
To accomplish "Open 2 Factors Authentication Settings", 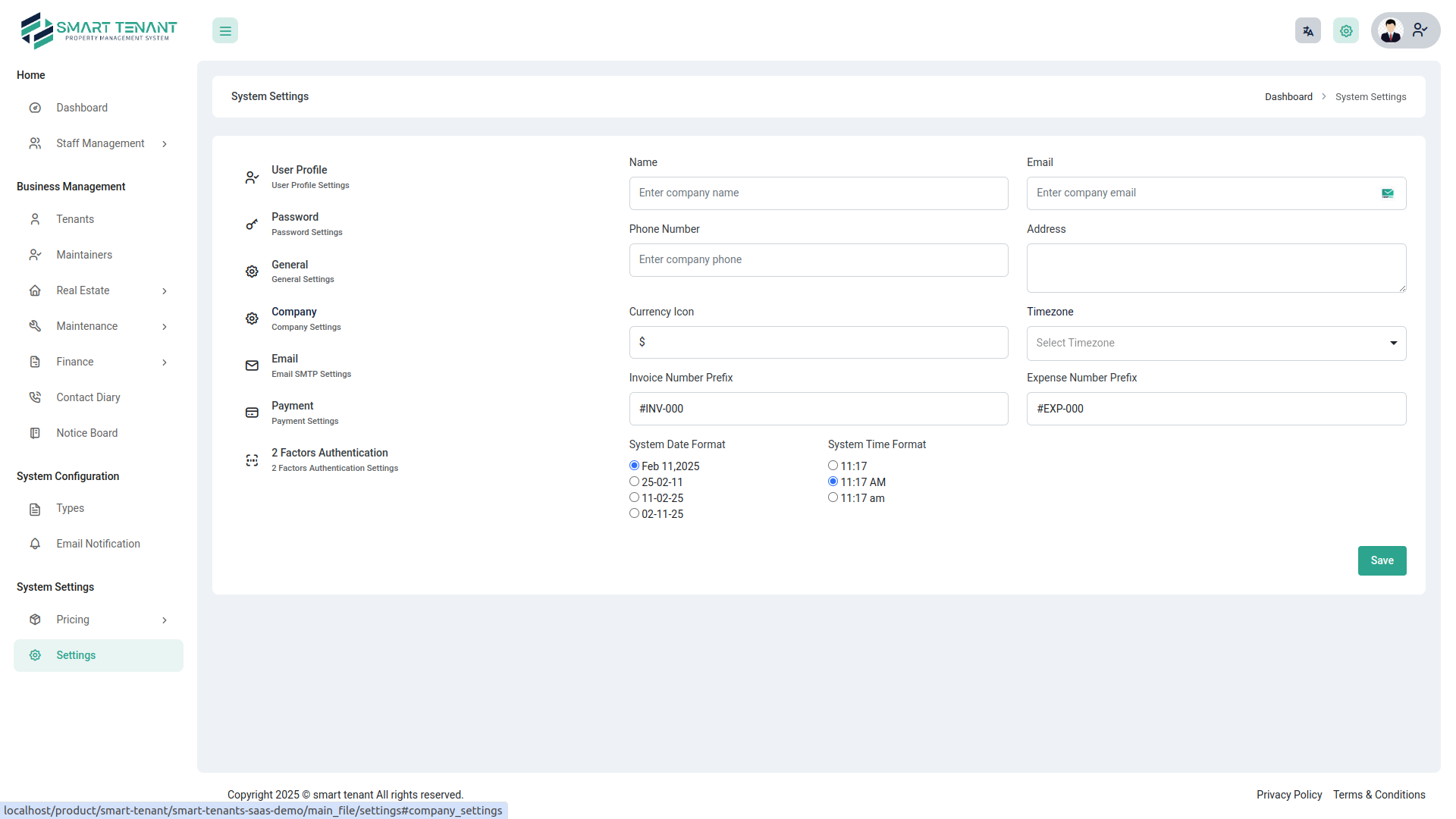I will (329, 460).
